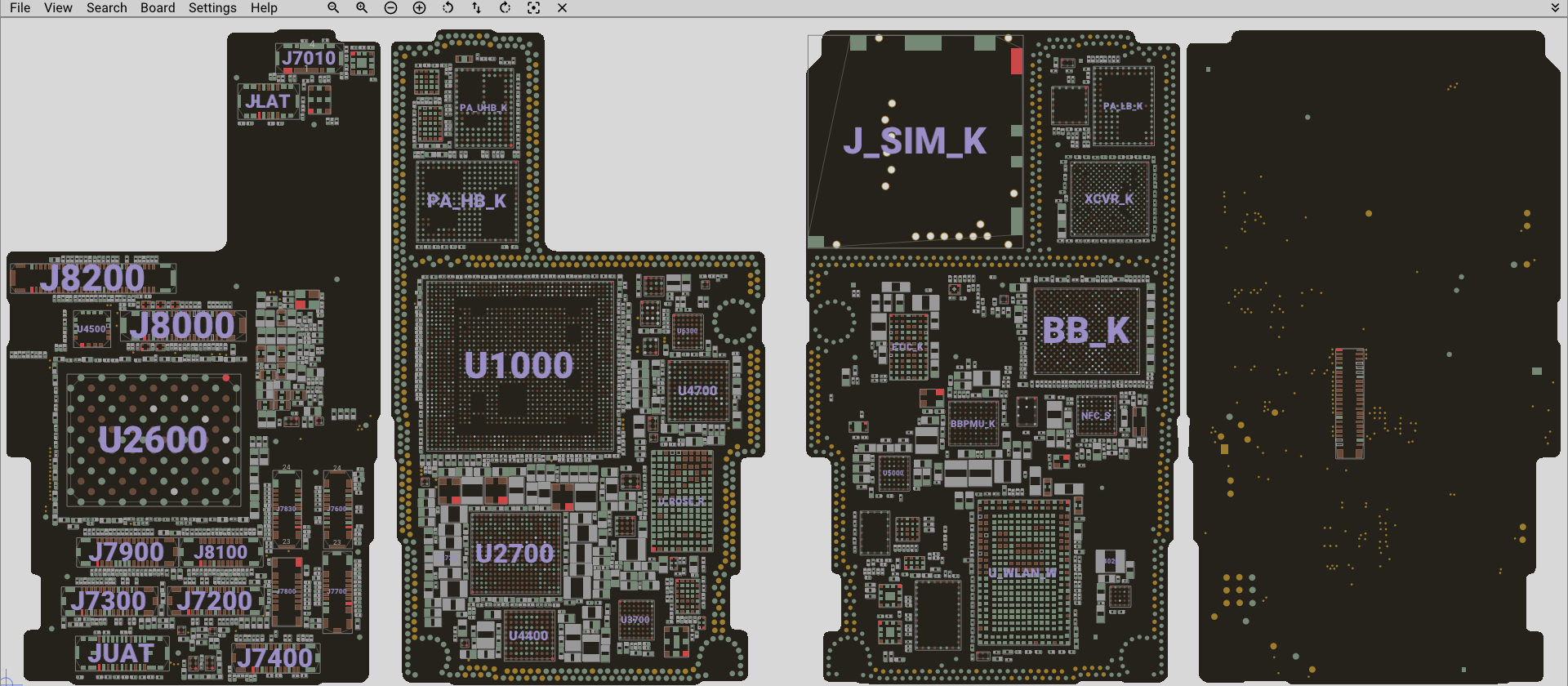Image resolution: width=1568 pixels, height=686 pixels.
Task: Open the File menu
Action: pyautogui.click(x=20, y=7)
